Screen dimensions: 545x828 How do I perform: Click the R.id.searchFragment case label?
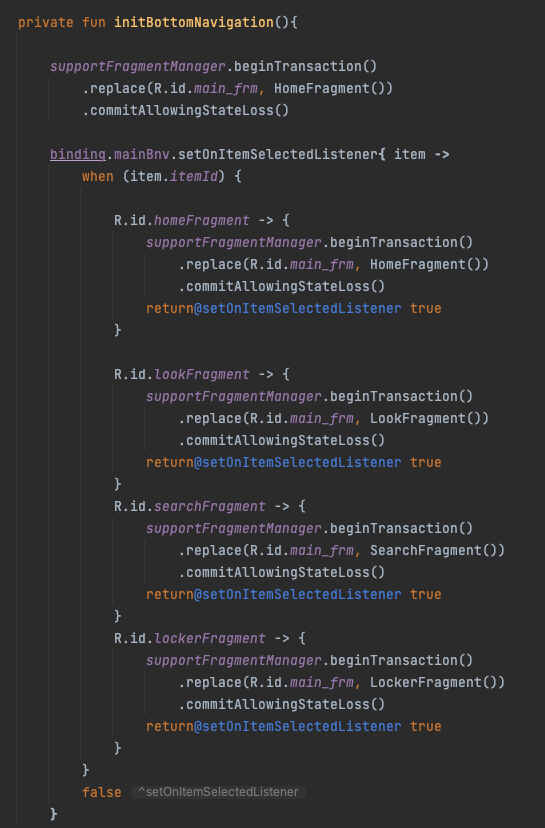tap(190, 506)
